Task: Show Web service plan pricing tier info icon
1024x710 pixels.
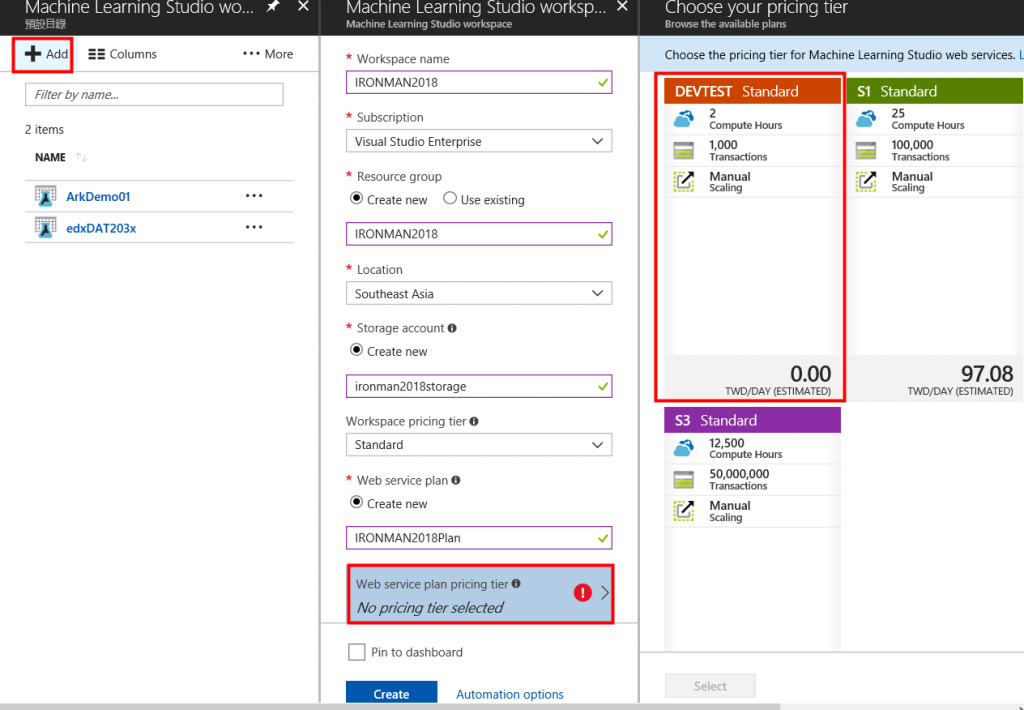Action: (516, 583)
